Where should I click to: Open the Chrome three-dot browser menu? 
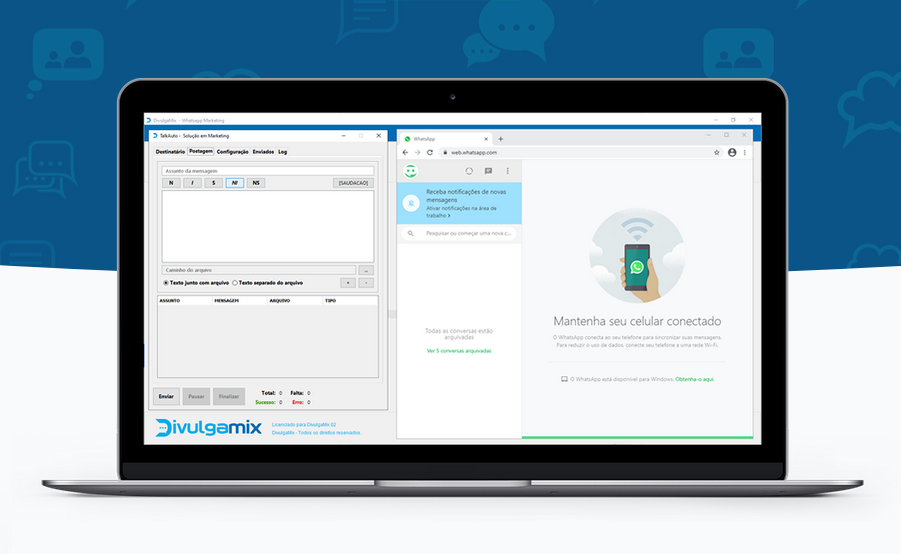pyautogui.click(x=745, y=152)
